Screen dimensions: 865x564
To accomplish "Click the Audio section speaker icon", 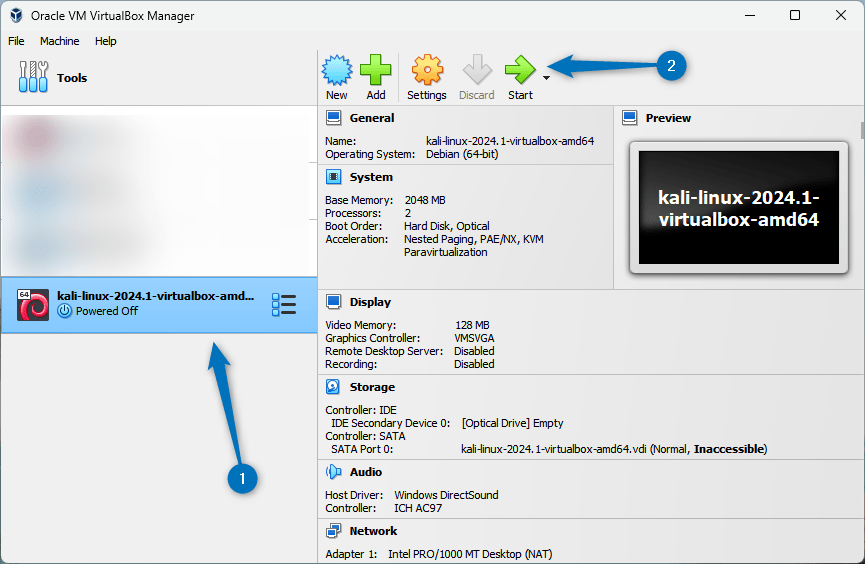I will tap(333, 472).
